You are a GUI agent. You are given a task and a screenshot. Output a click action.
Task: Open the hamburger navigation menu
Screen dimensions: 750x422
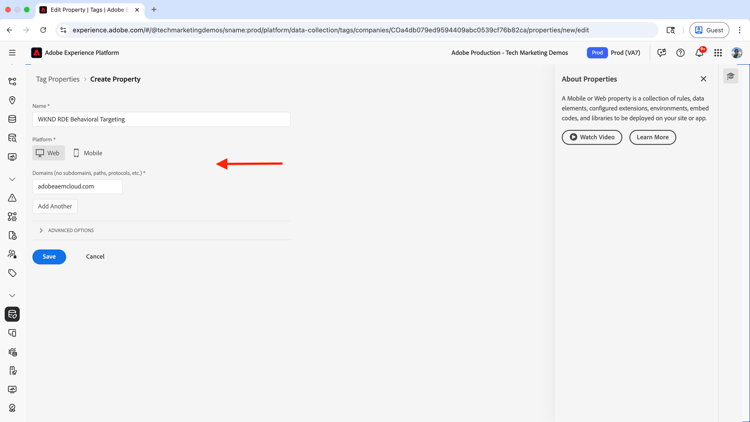[x=12, y=53]
